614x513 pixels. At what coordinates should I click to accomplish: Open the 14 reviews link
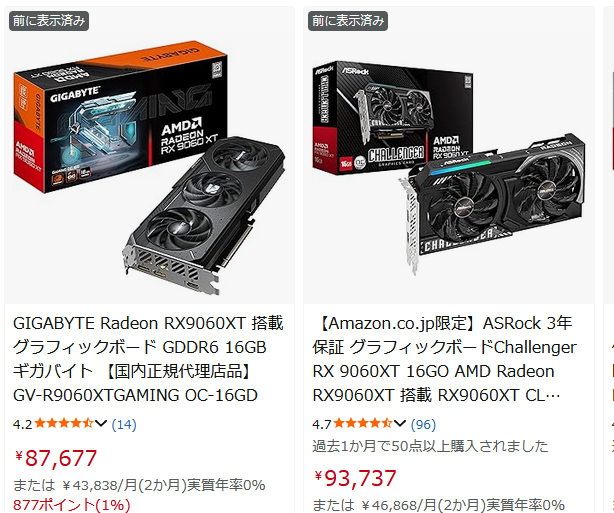[x=124, y=424]
